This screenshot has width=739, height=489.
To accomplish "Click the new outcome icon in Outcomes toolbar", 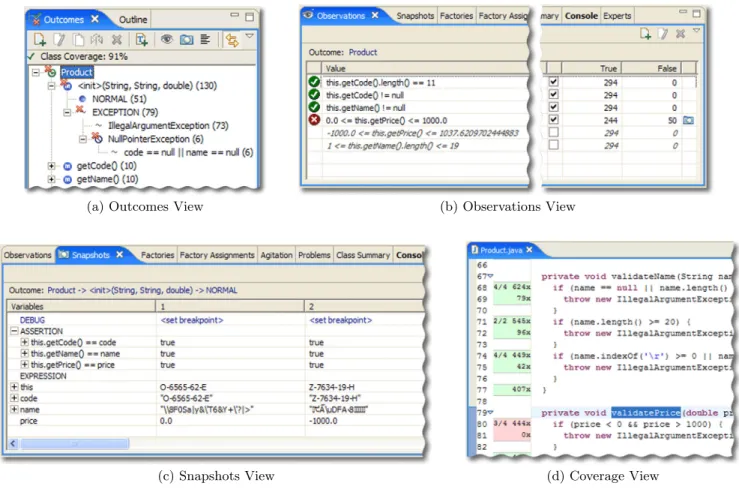I will pos(40,40).
